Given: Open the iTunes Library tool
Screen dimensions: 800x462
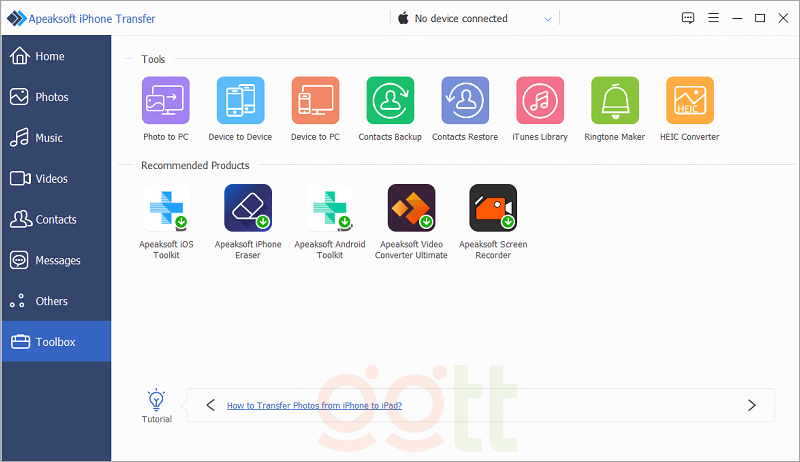Looking at the screenshot, I should [540, 101].
